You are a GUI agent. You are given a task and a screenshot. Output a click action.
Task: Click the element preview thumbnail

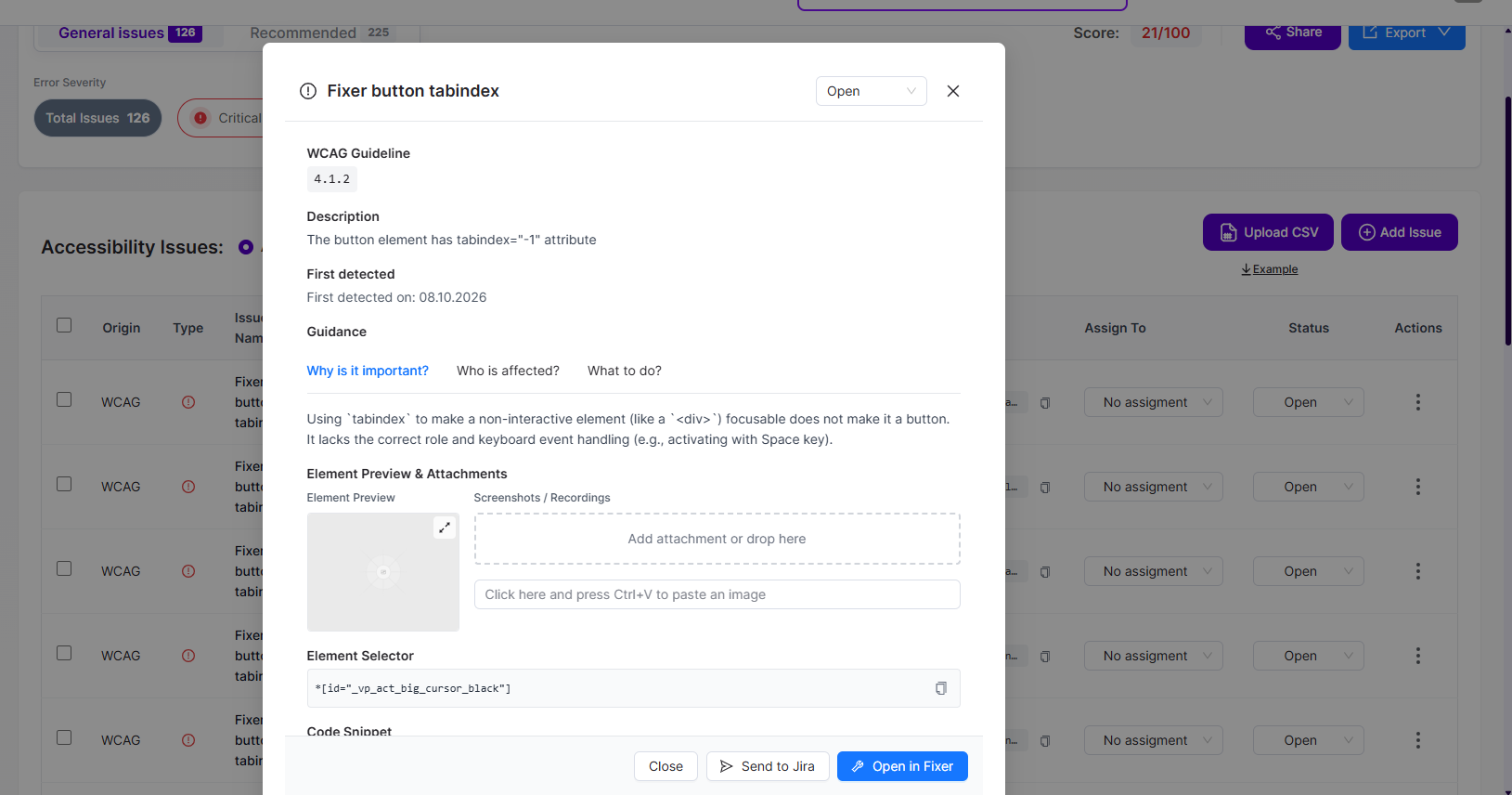coord(383,572)
